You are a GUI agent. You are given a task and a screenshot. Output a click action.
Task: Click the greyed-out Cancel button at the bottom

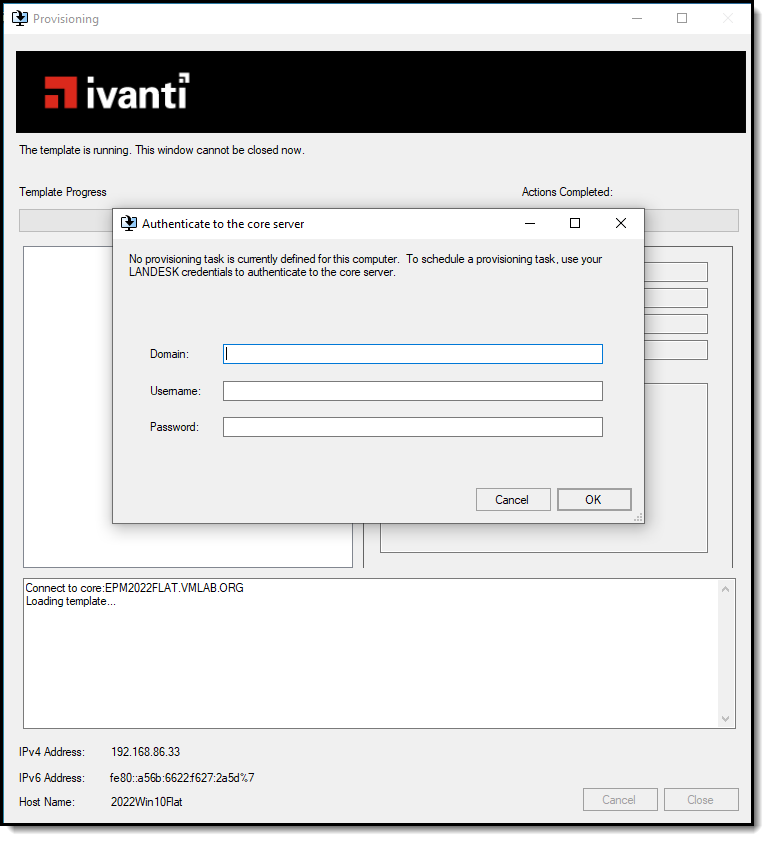pos(619,799)
